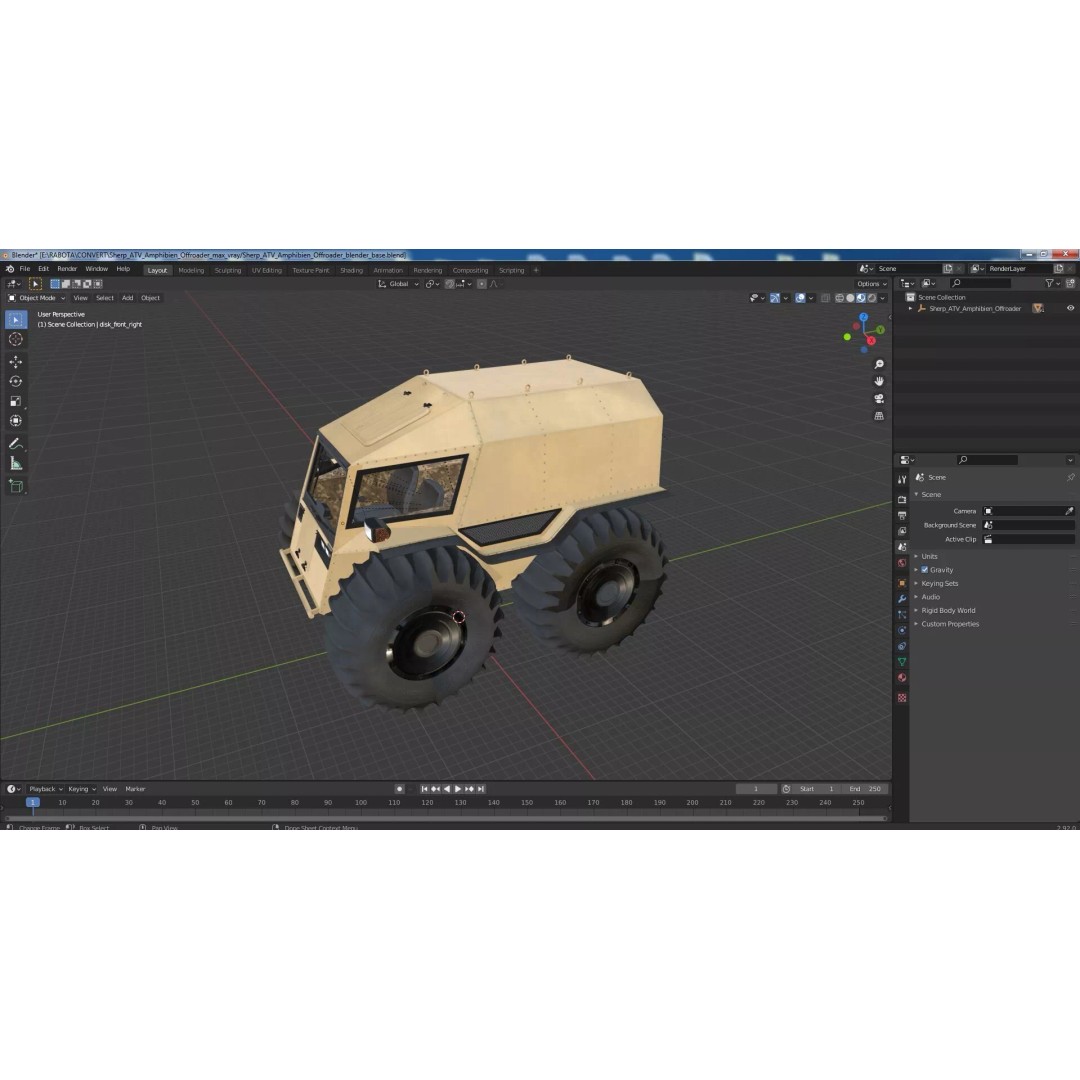Open the World properties tab
The width and height of the screenshot is (1080, 1080).
click(x=902, y=563)
